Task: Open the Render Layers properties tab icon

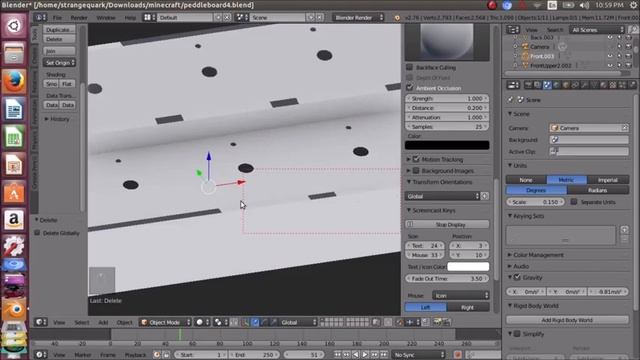Action: coord(538,85)
